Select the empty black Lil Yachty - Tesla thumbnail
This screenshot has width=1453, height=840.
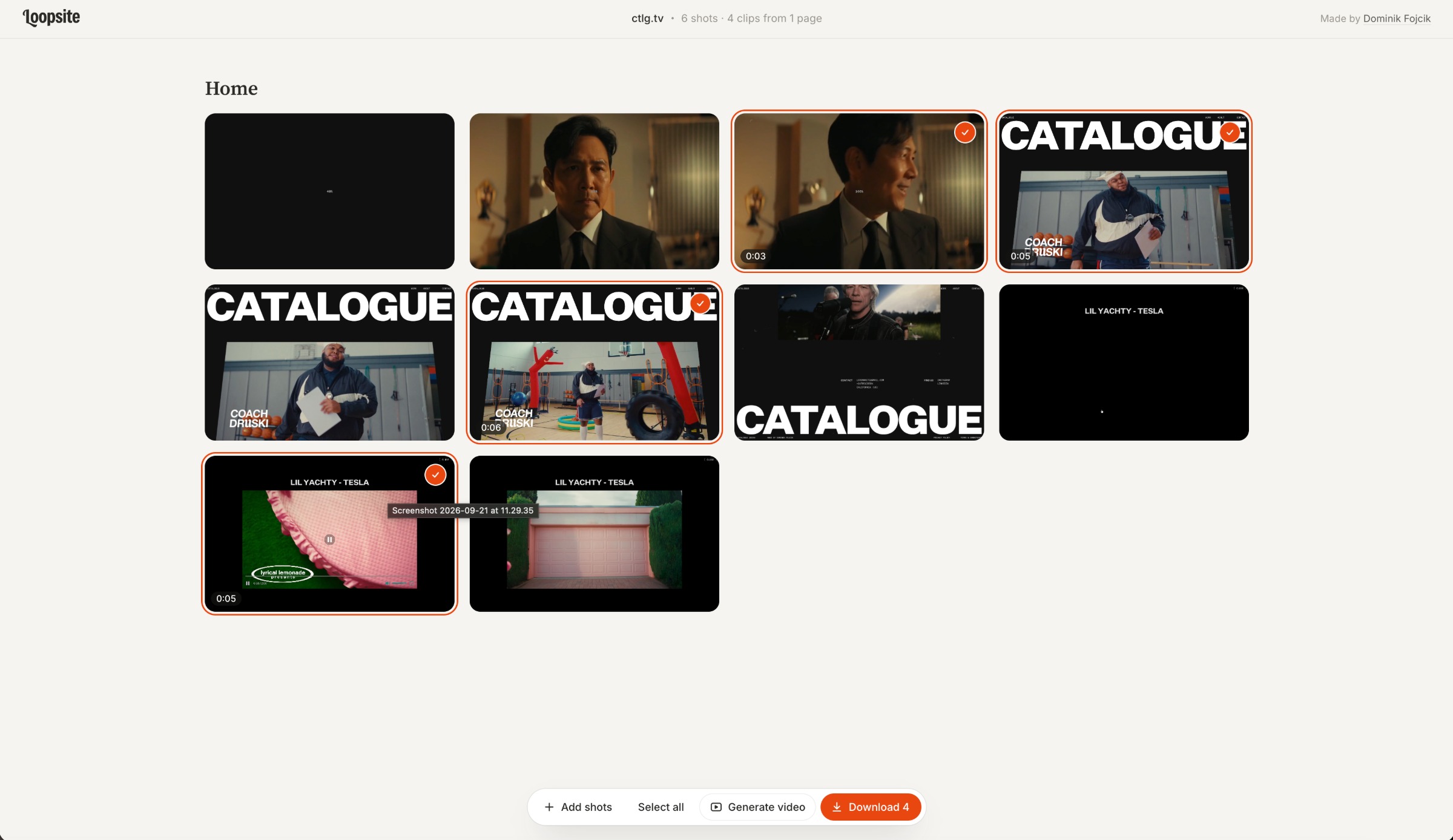[x=1124, y=363]
